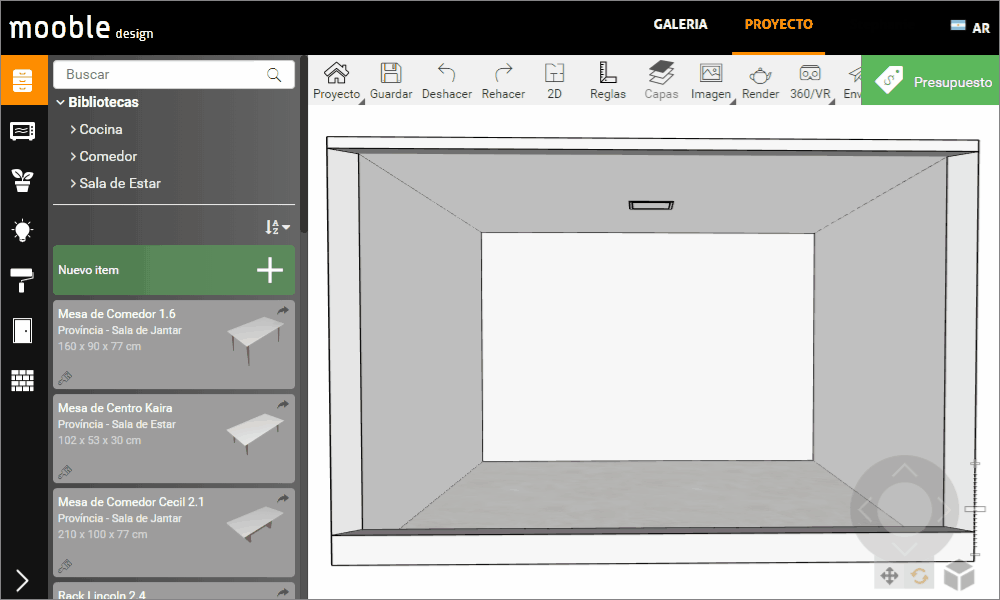
Task: Click Rehacer redo button
Action: click(x=503, y=81)
